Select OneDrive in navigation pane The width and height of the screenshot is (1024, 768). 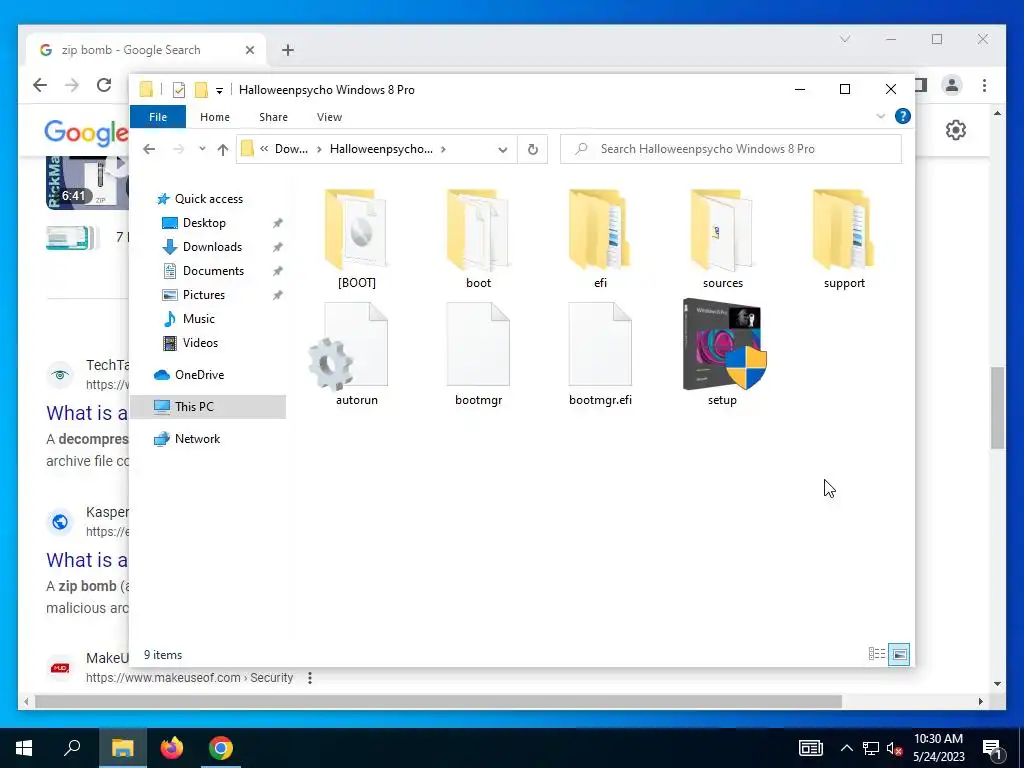(189, 375)
